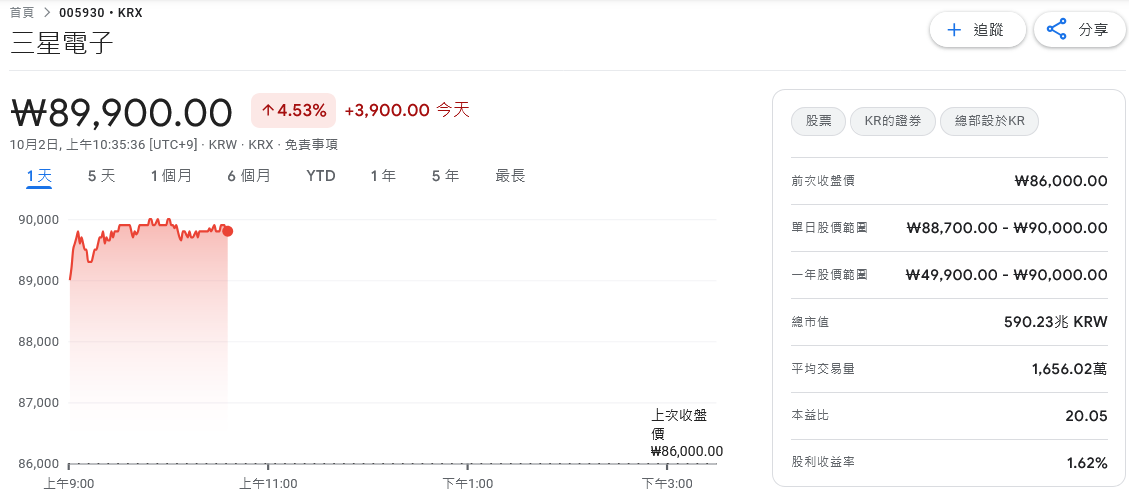Switch to the YTD tab
This screenshot has height=497, width=1129.
[x=321, y=176]
